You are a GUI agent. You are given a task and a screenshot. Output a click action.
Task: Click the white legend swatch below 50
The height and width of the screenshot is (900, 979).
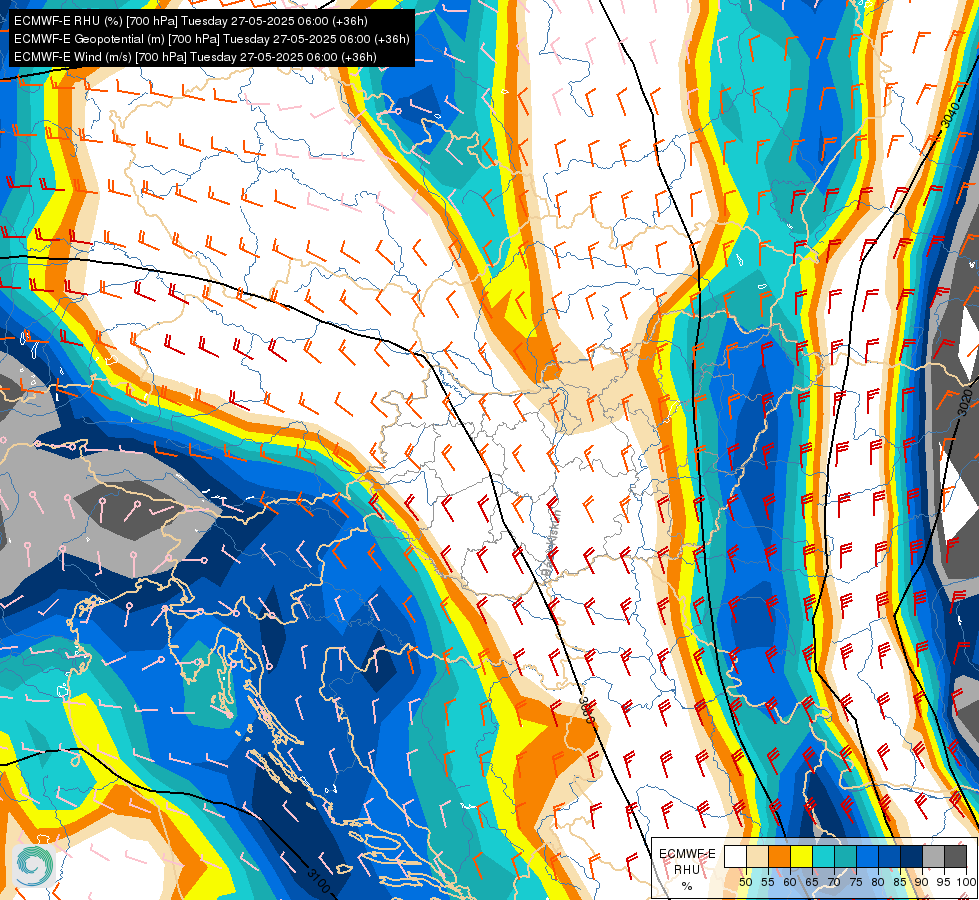tap(735, 856)
